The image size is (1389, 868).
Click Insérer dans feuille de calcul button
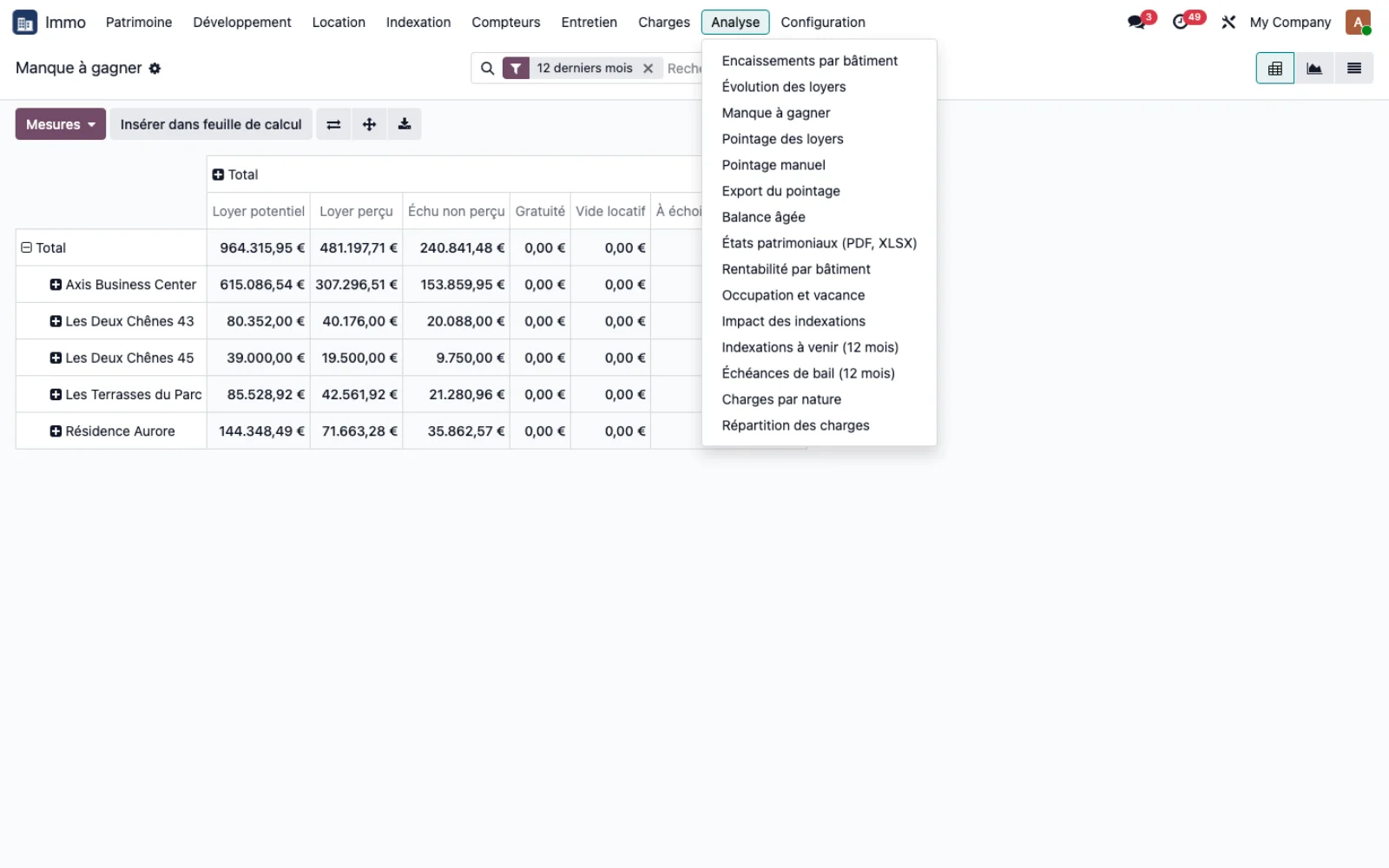pos(211,124)
